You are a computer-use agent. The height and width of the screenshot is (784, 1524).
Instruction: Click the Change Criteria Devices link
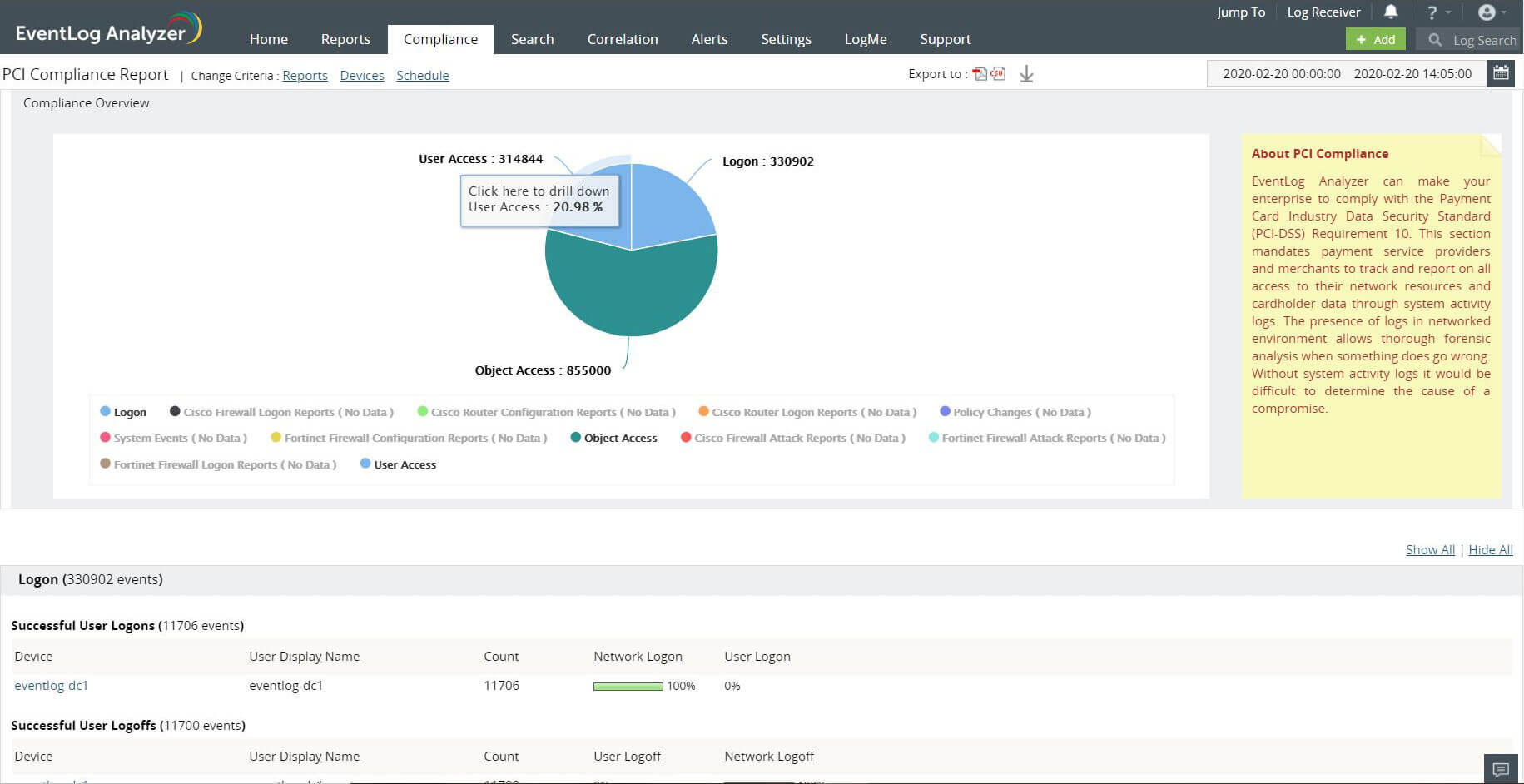click(x=362, y=75)
